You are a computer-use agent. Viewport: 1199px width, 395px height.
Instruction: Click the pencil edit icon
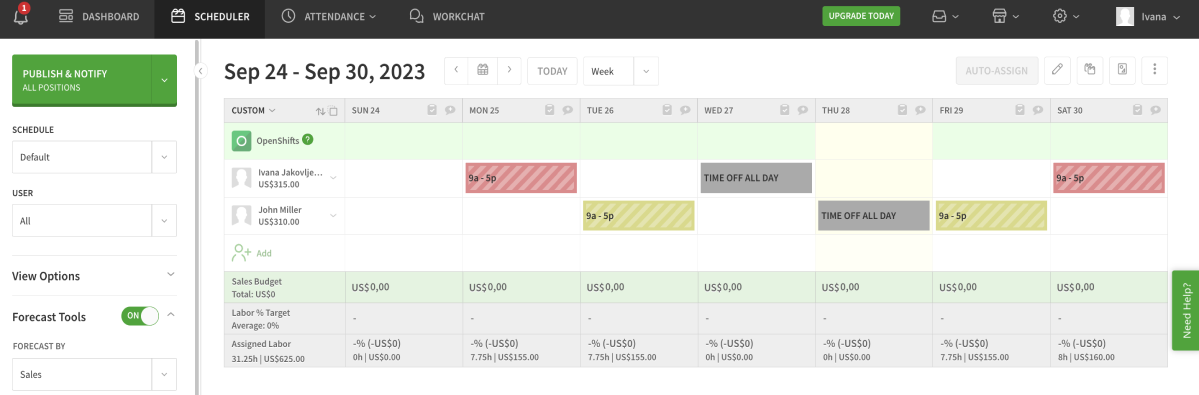(1058, 70)
